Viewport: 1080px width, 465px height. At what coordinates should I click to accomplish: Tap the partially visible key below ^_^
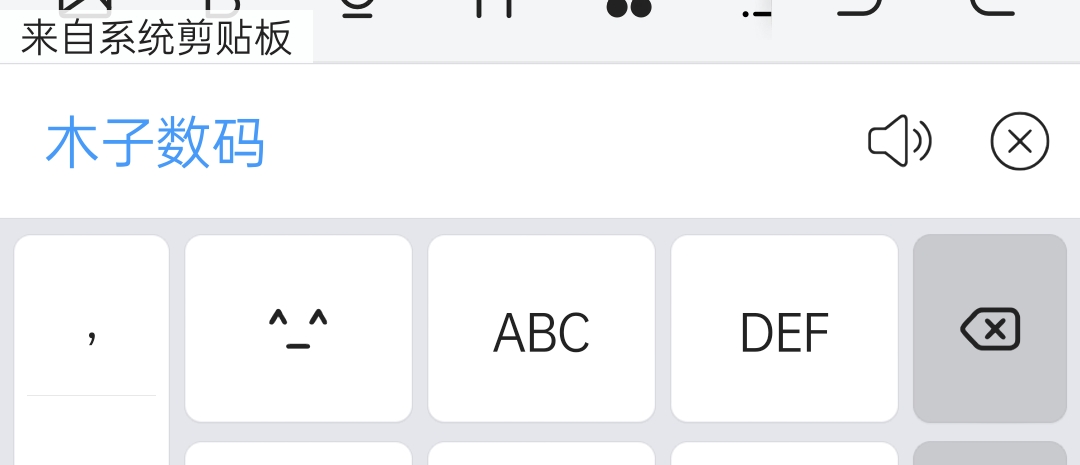point(298,453)
